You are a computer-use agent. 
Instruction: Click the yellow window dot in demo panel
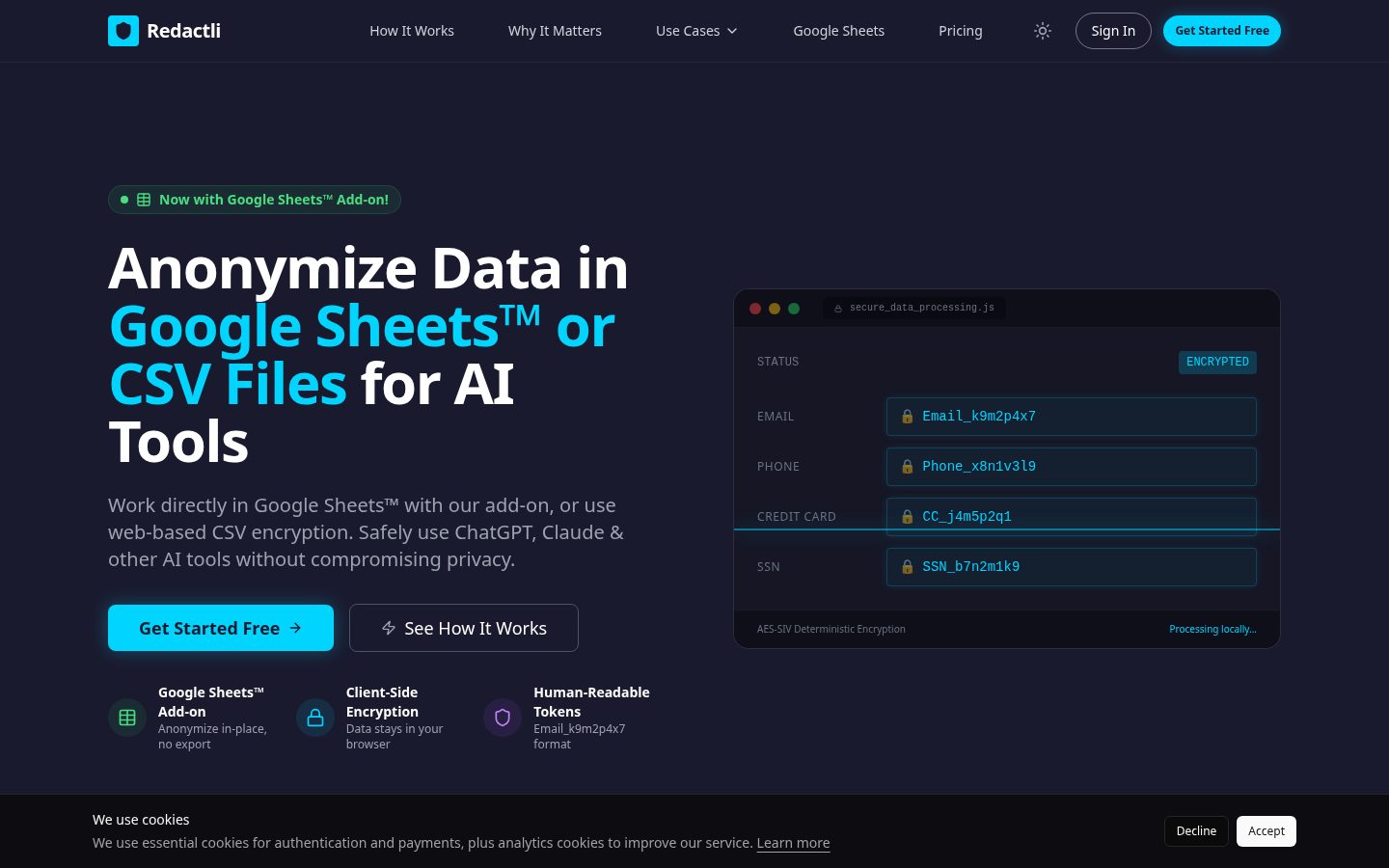click(x=775, y=309)
